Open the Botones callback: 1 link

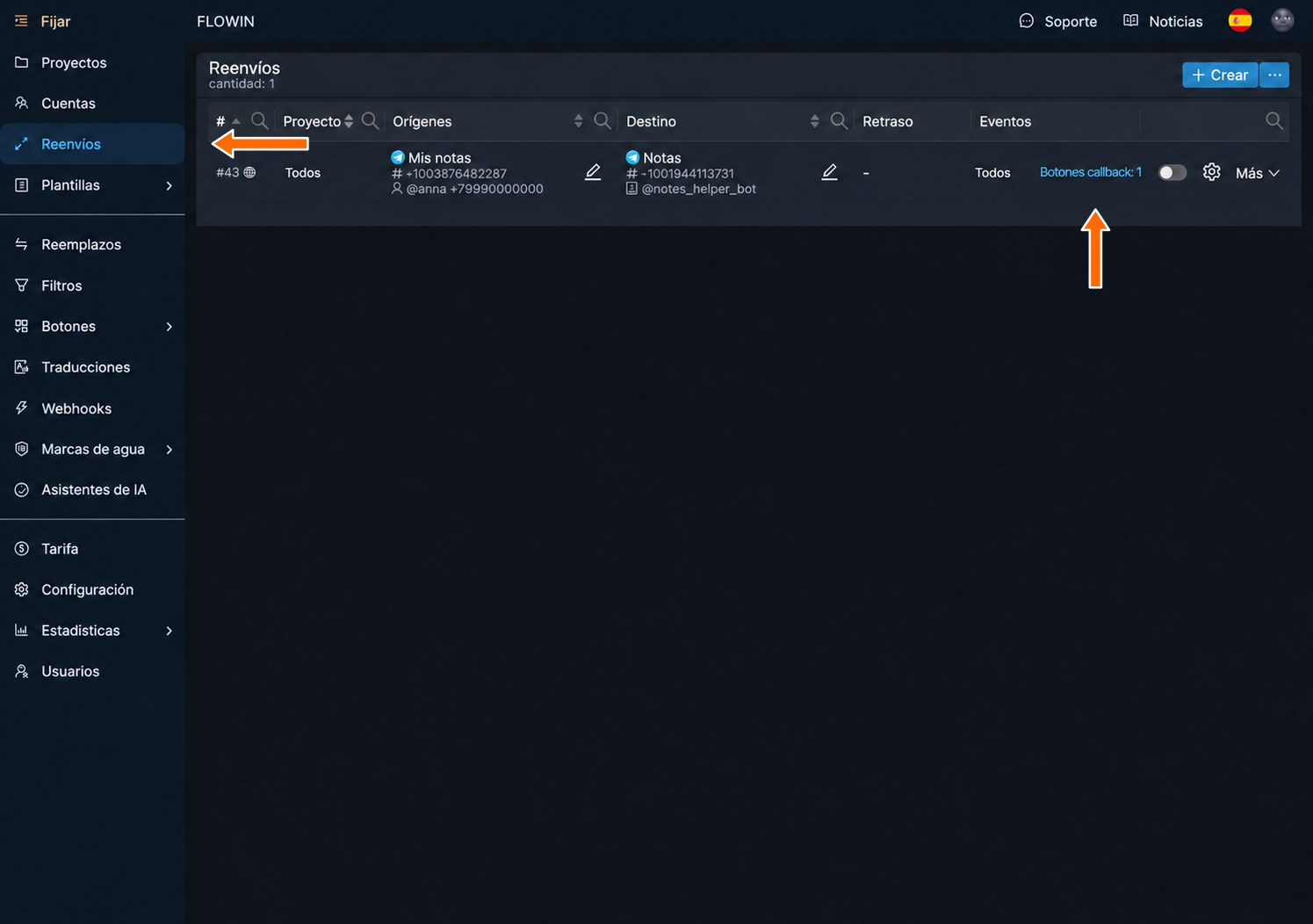click(1091, 172)
